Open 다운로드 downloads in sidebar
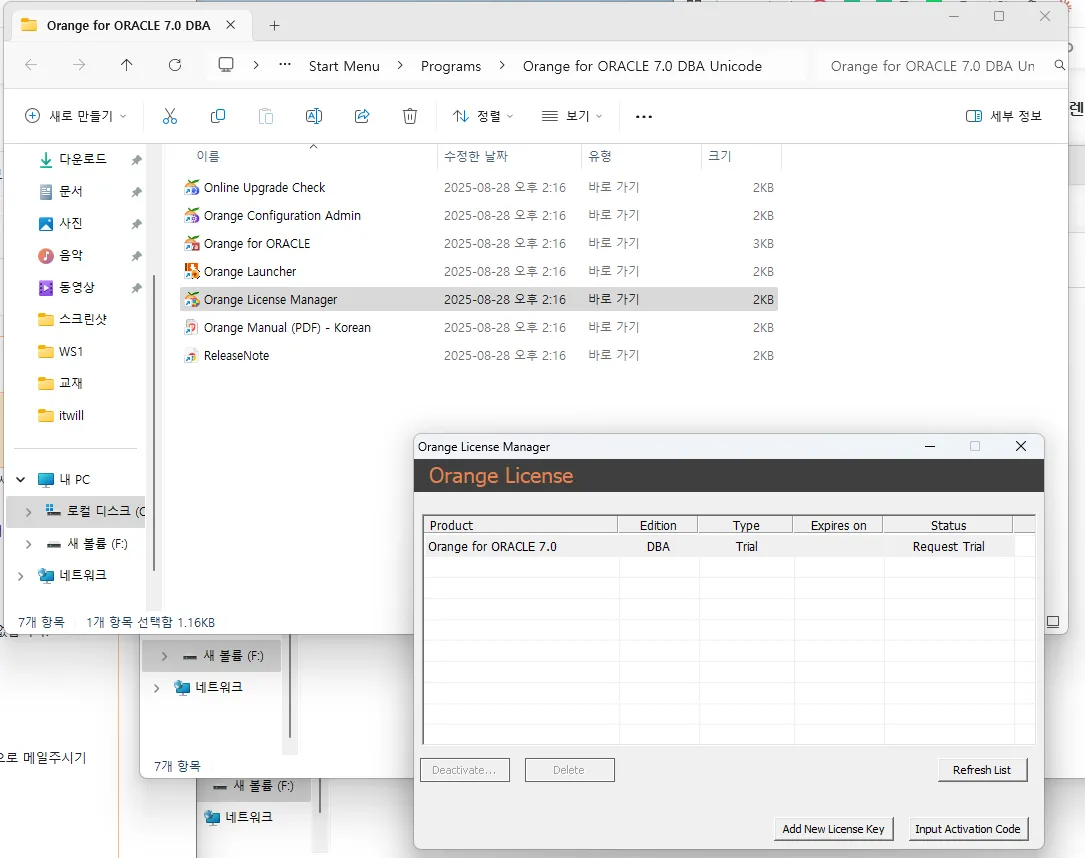Screen dimensions: 1085x858 [x=82, y=159]
